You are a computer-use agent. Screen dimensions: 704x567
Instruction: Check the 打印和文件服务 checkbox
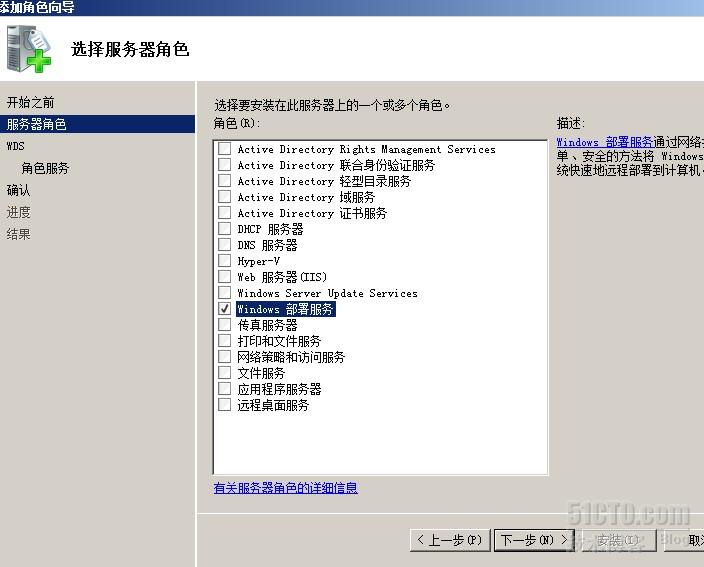coord(224,341)
